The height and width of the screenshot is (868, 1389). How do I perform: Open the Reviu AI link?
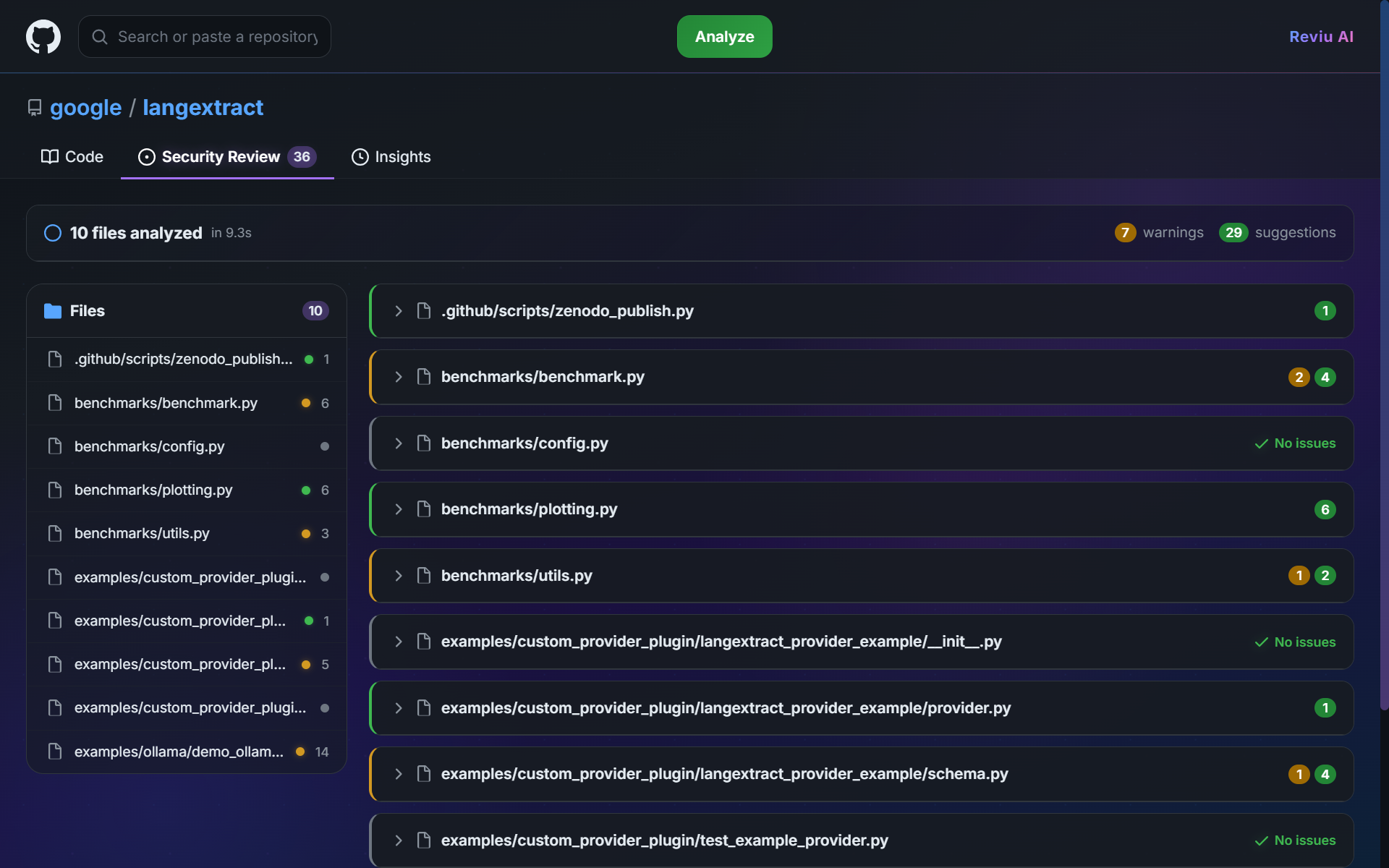click(x=1321, y=37)
